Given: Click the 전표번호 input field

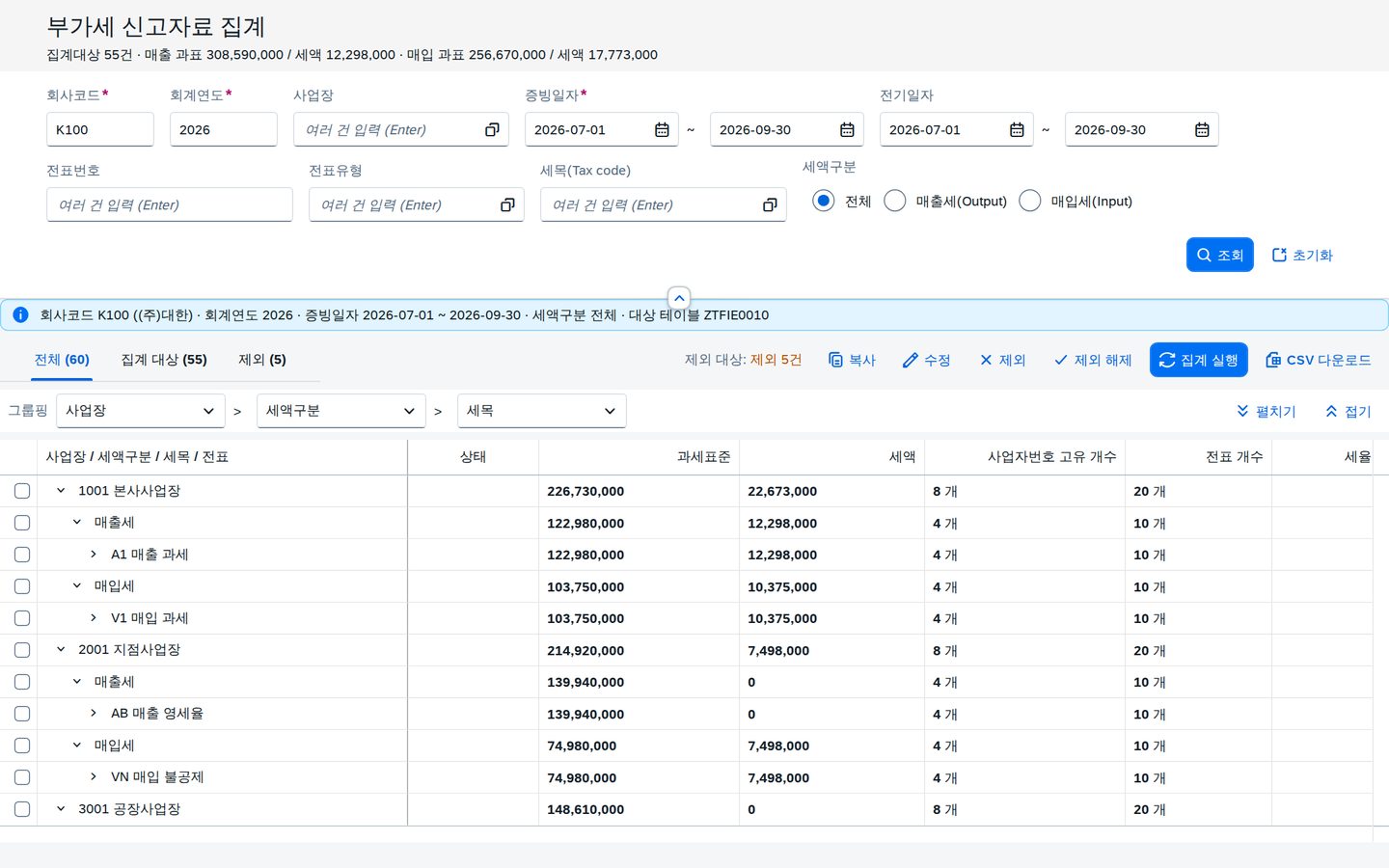Looking at the screenshot, I should [170, 204].
